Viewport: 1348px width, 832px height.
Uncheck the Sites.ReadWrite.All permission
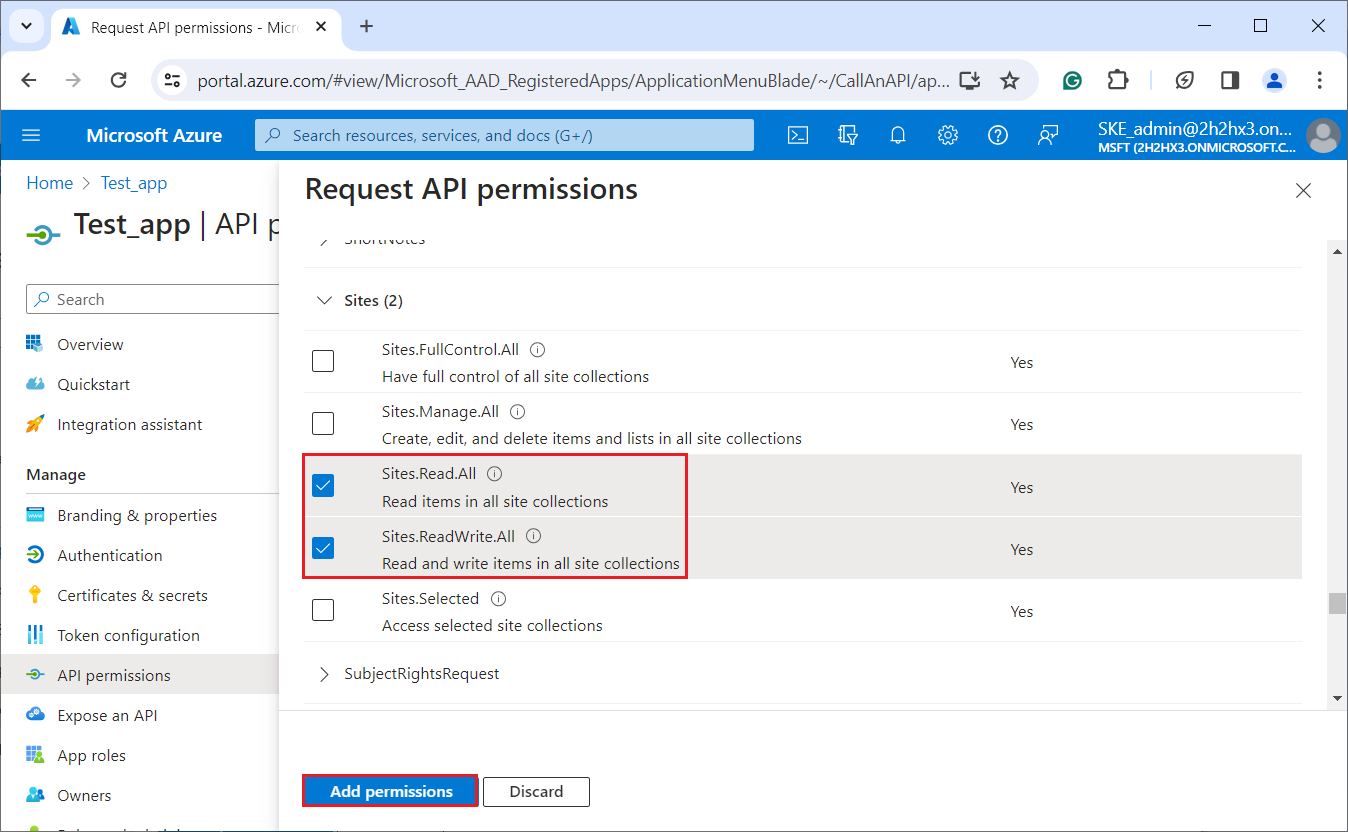pos(323,548)
